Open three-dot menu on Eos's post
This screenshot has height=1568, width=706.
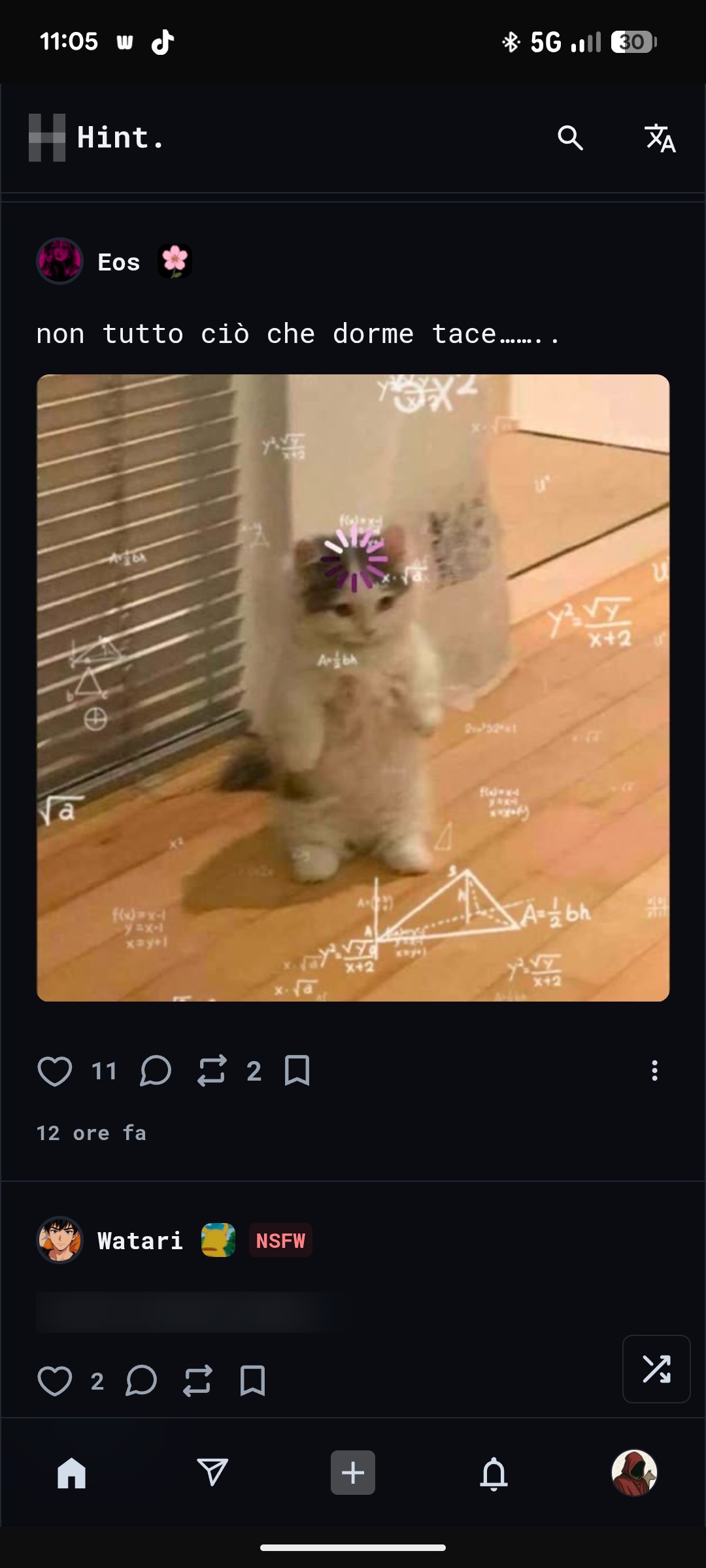tap(654, 1070)
